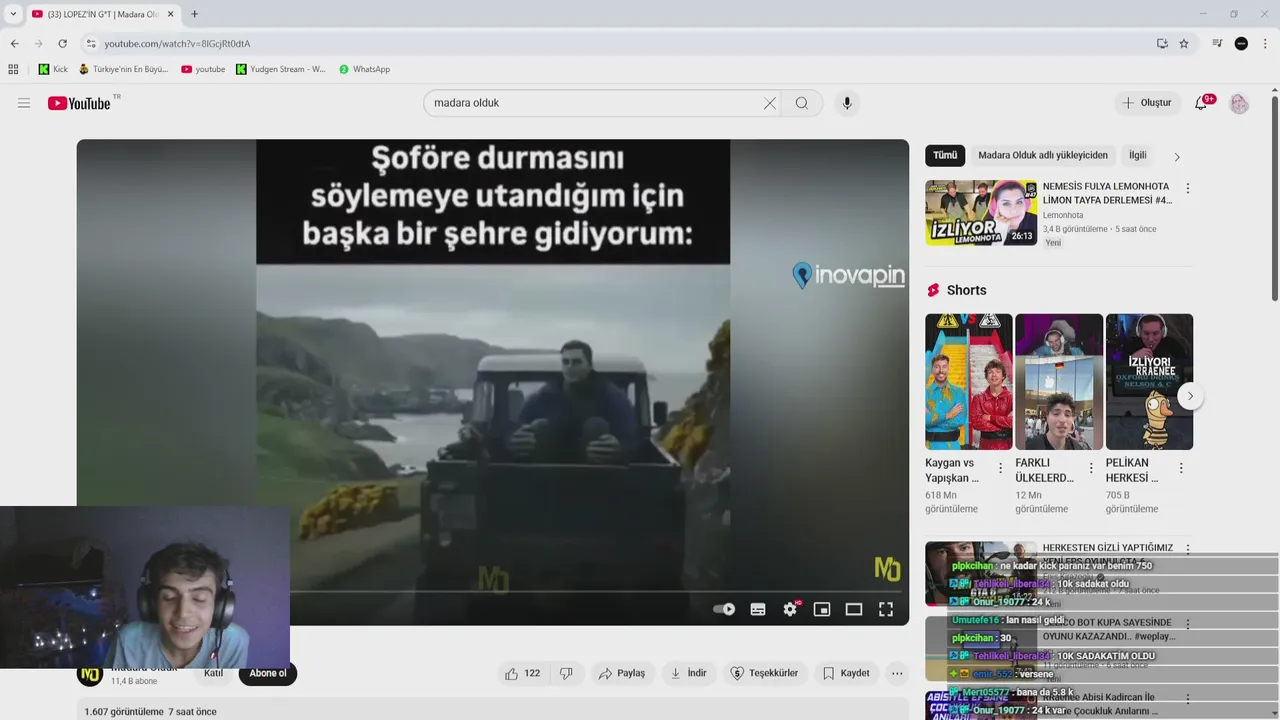
Task: Open Chrome three-dot menu
Action: pyautogui.click(x=1266, y=43)
